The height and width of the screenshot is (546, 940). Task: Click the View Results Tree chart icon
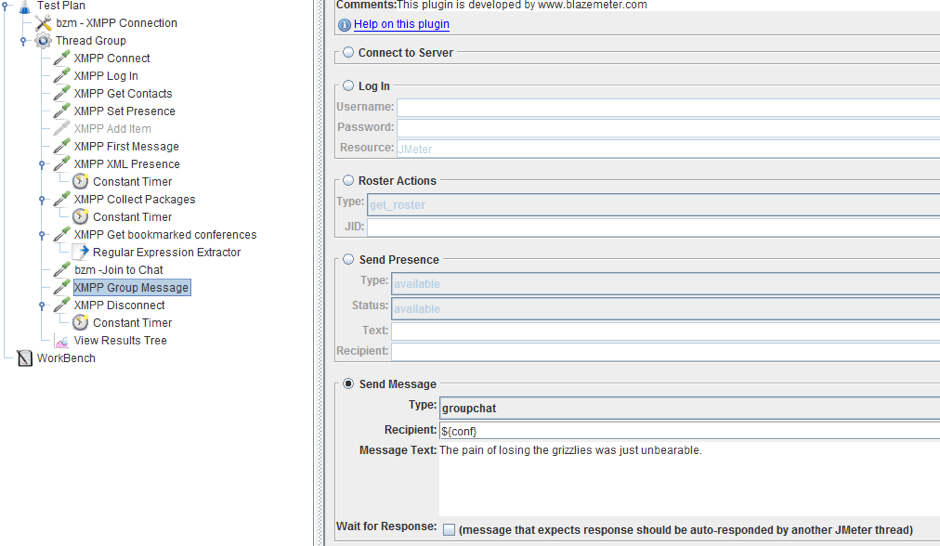[62, 340]
